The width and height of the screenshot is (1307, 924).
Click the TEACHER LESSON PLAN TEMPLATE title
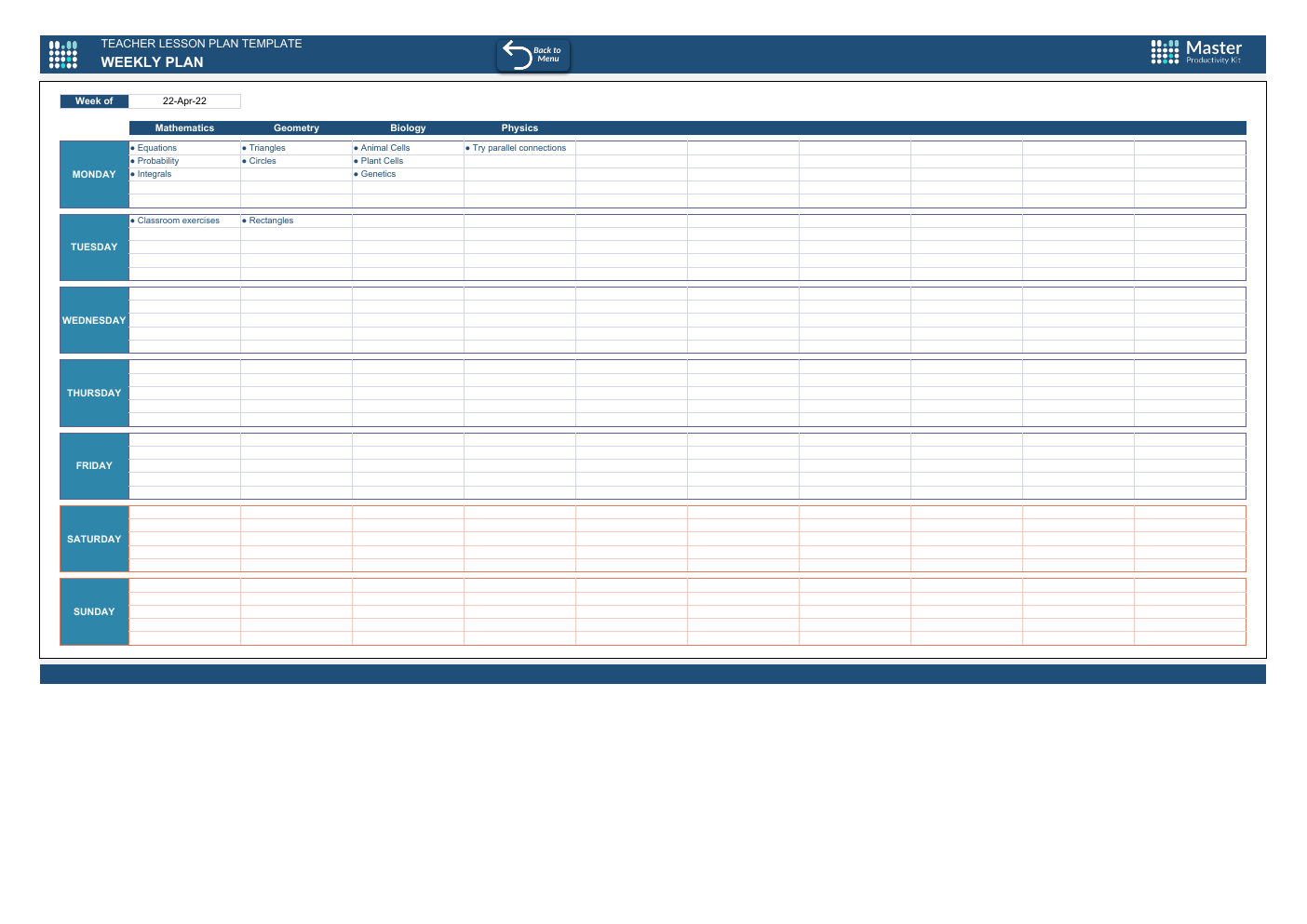pyautogui.click(x=201, y=44)
